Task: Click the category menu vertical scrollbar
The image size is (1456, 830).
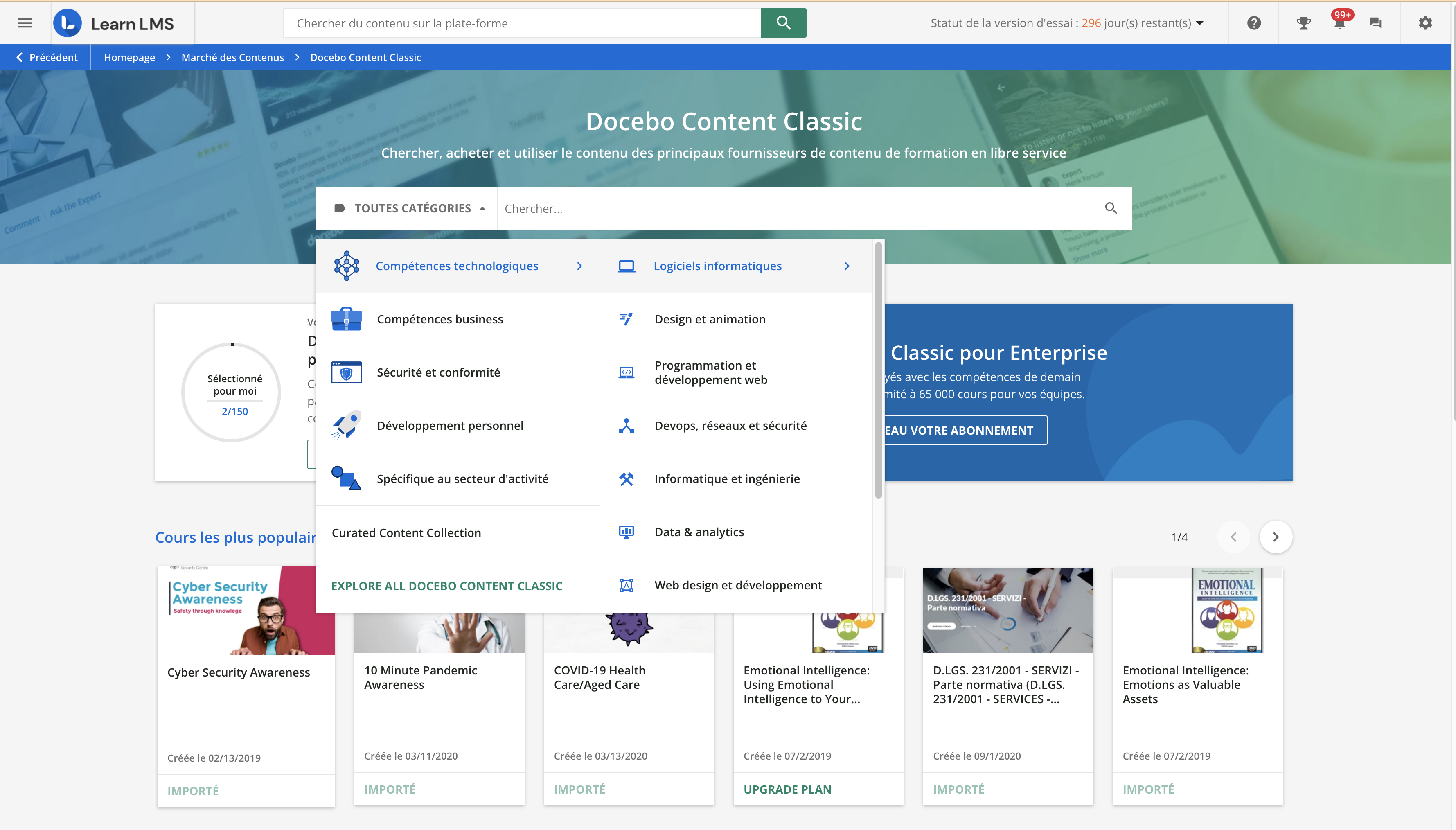Action: 878,370
